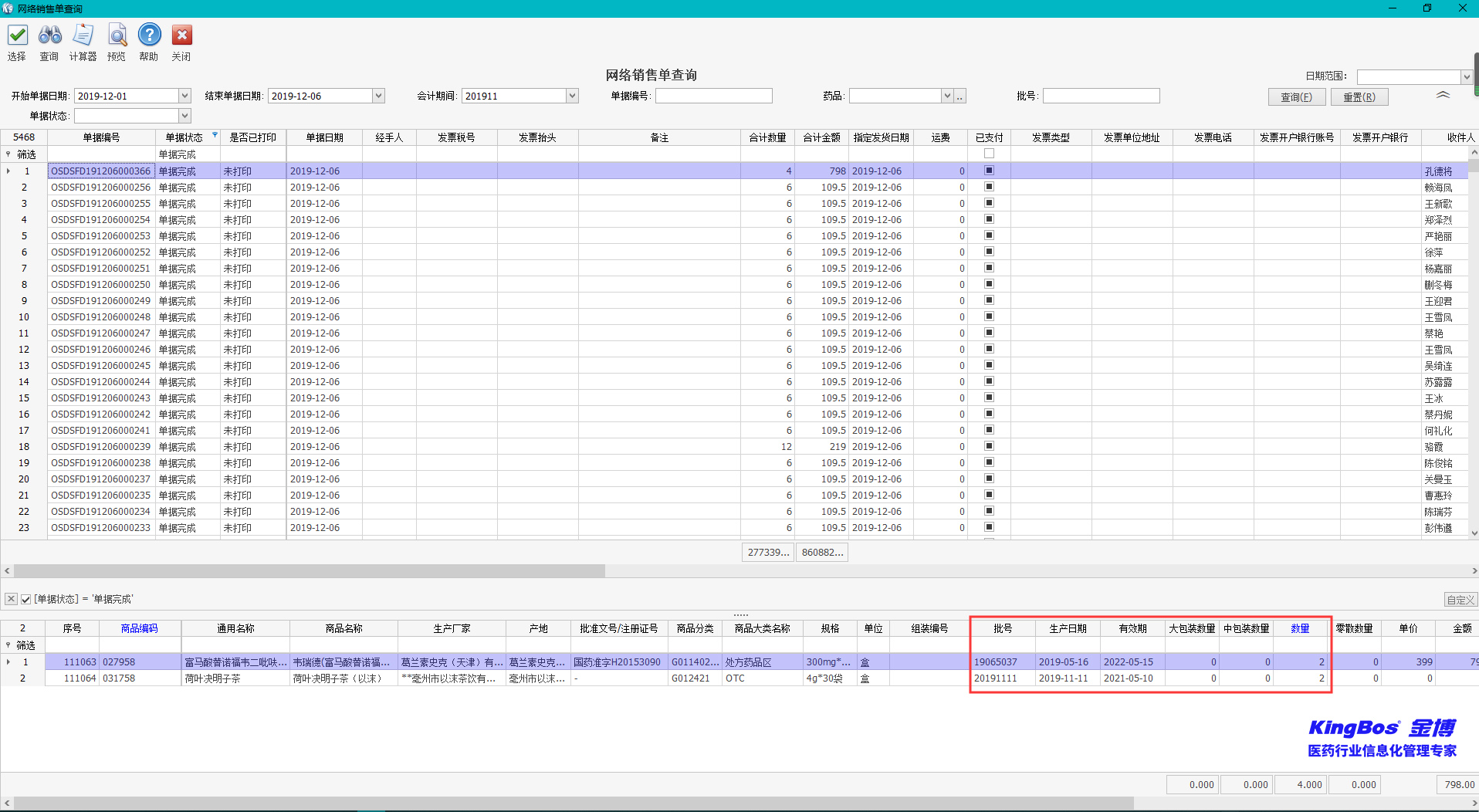Click the 商品编码 column header
This screenshot has width=1479, height=812.
point(139,628)
